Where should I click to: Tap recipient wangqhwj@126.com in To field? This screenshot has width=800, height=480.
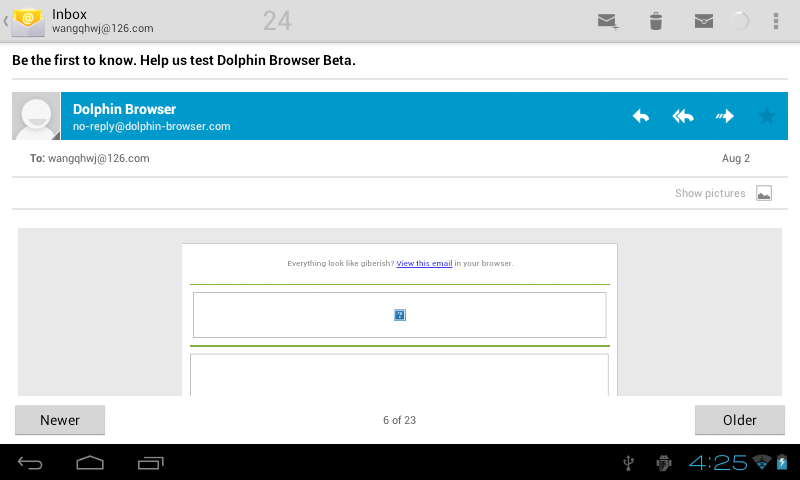tap(98, 158)
